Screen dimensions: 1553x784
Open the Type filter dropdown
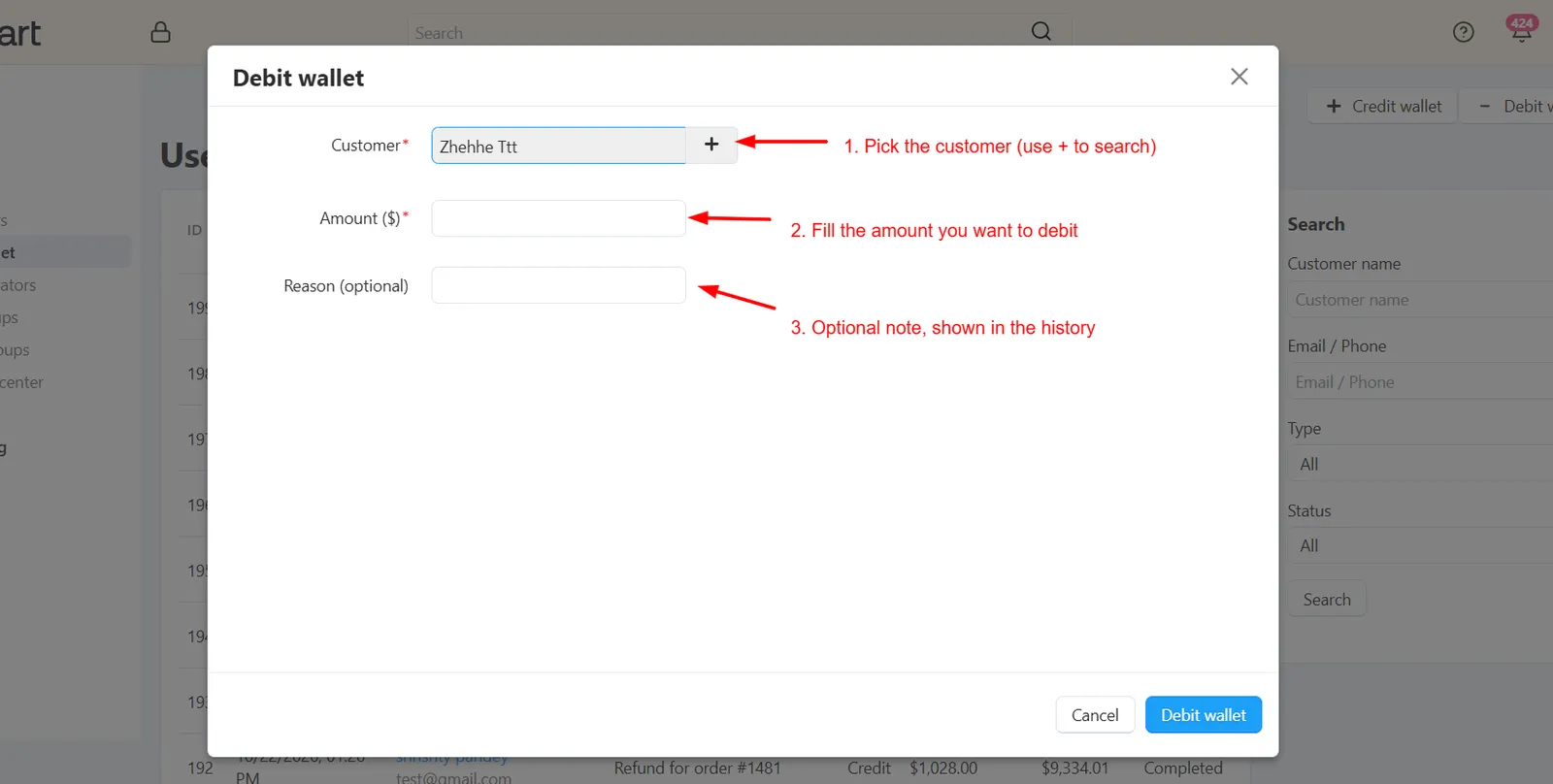click(x=1420, y=464)
